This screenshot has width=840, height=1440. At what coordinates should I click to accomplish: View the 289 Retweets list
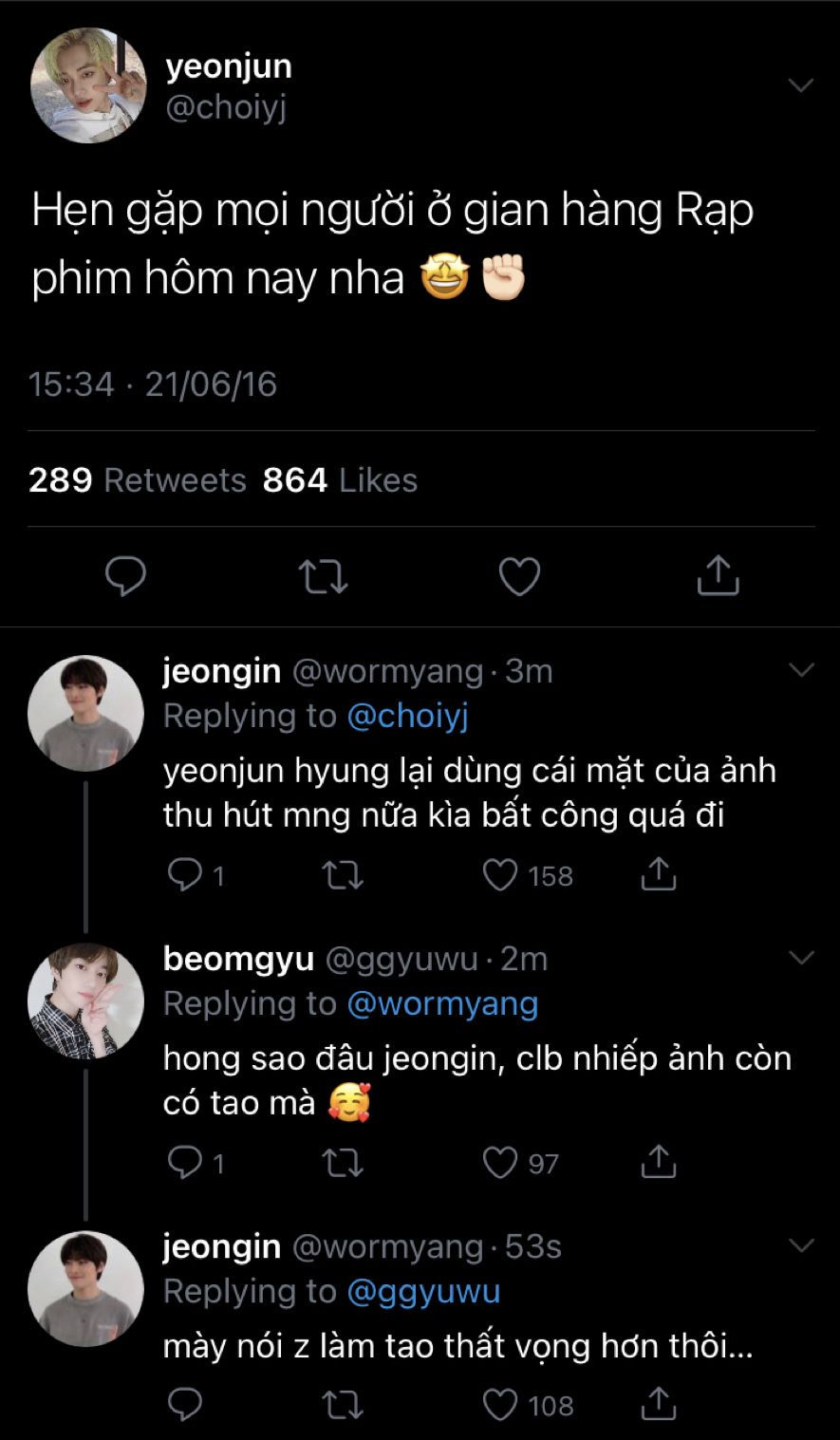coord(138,480)
